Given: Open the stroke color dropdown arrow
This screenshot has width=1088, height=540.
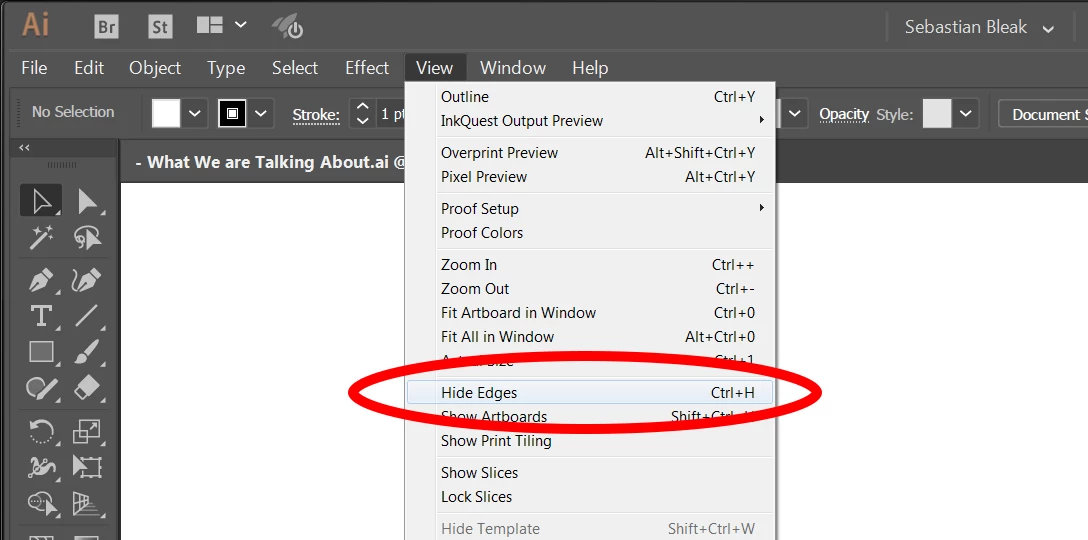Looking at the screenshot, I should 261,114.
